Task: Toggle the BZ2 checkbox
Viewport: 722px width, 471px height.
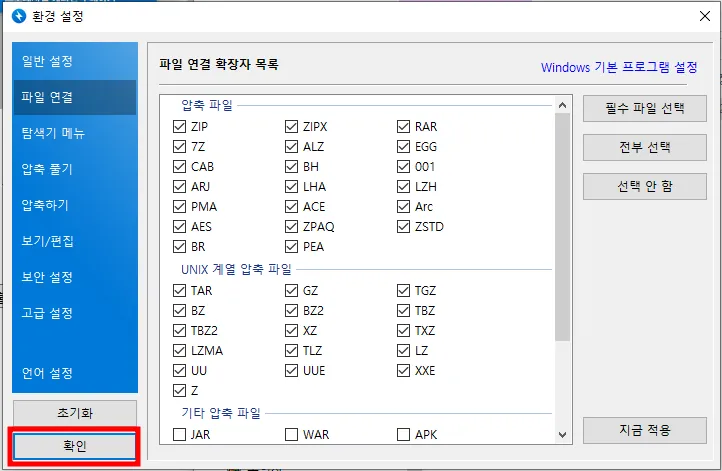Action: coord(291,310)
